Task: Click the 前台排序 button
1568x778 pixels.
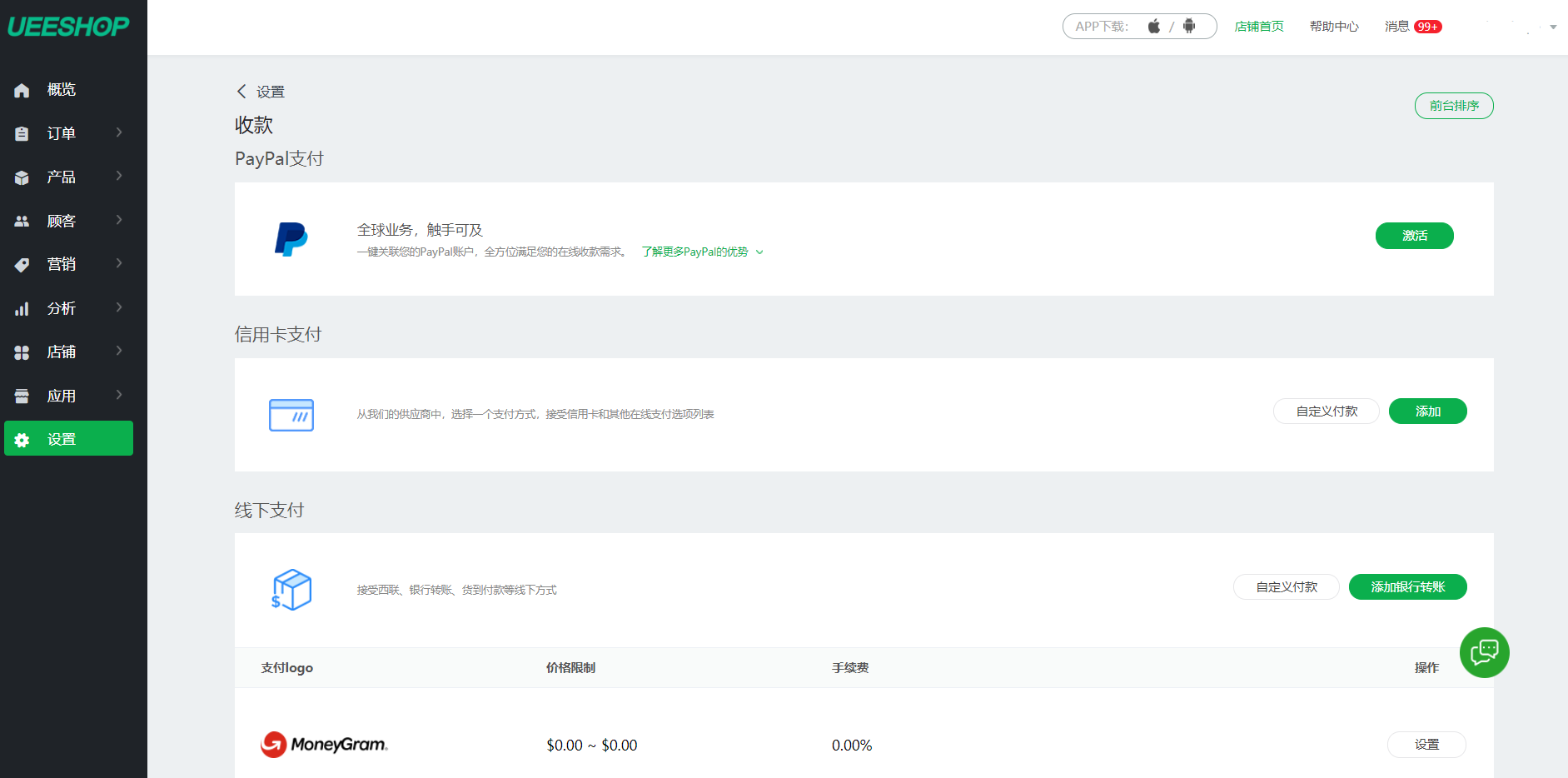Action: coord(1454,106)
